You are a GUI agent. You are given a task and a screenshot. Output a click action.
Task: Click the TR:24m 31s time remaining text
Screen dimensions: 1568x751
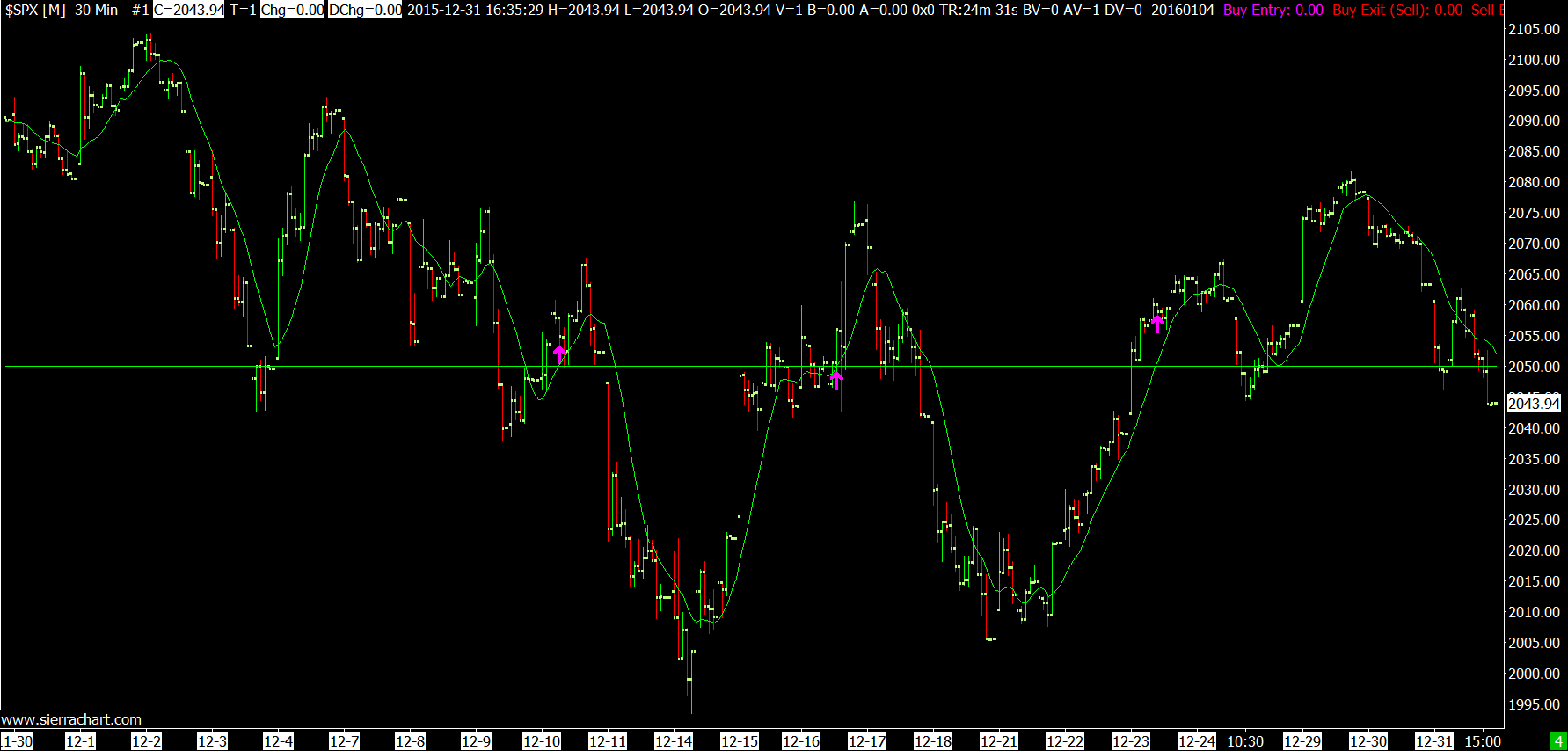pos(979,10)
